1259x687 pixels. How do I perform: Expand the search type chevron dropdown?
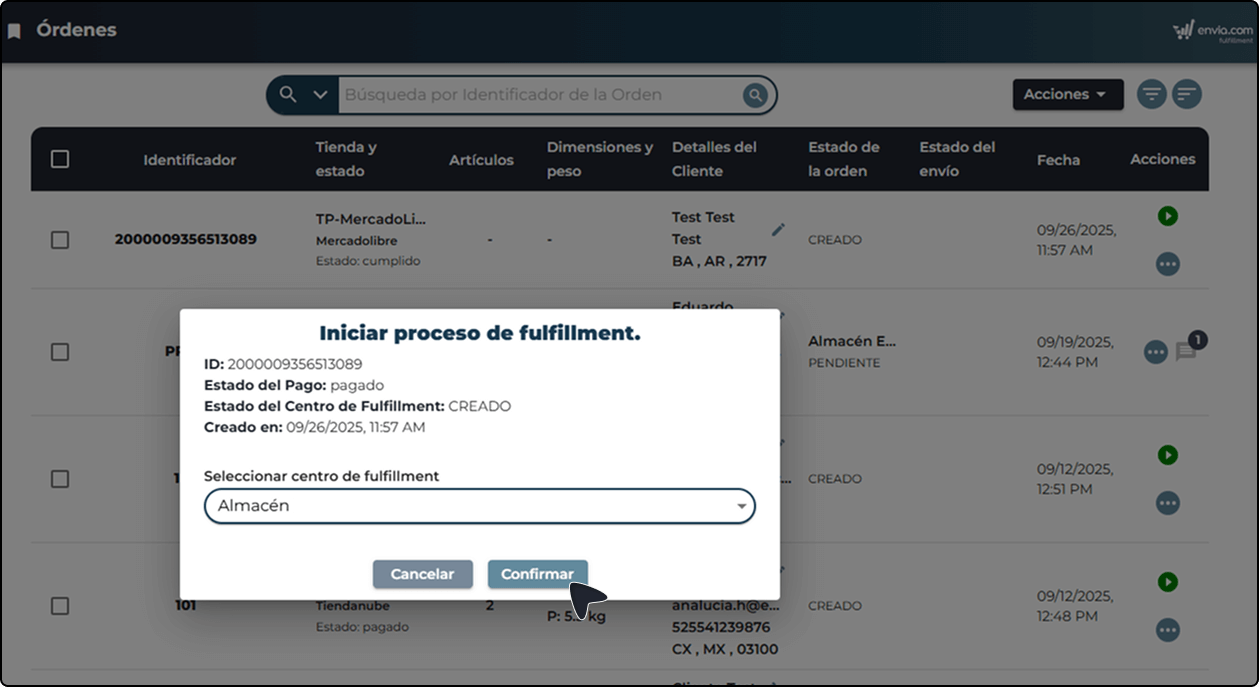pyautogui.click(x=320, y=95)
